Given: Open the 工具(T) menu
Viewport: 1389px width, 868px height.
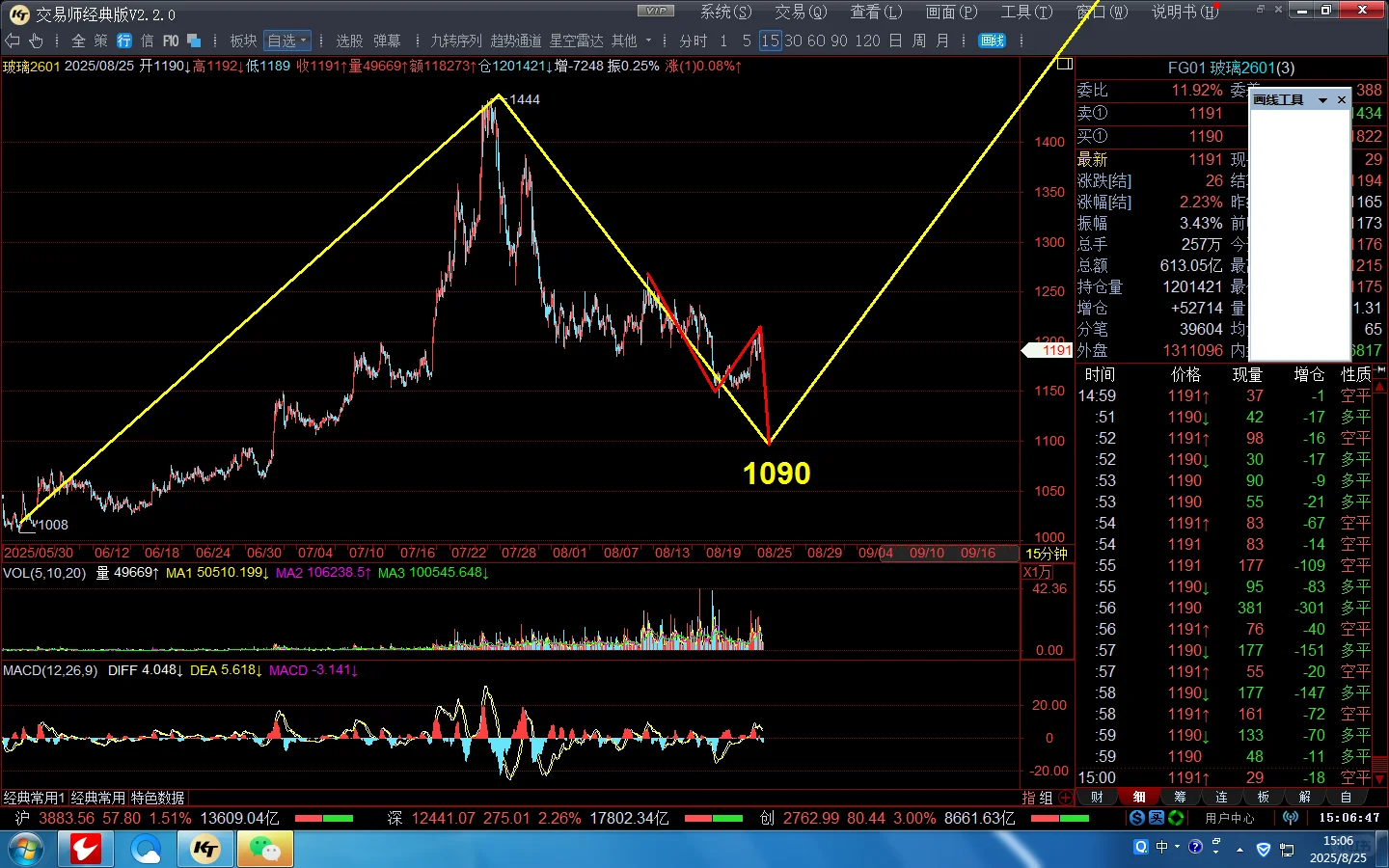Looking at the screenshot, I should click(x=1026, y=12).
